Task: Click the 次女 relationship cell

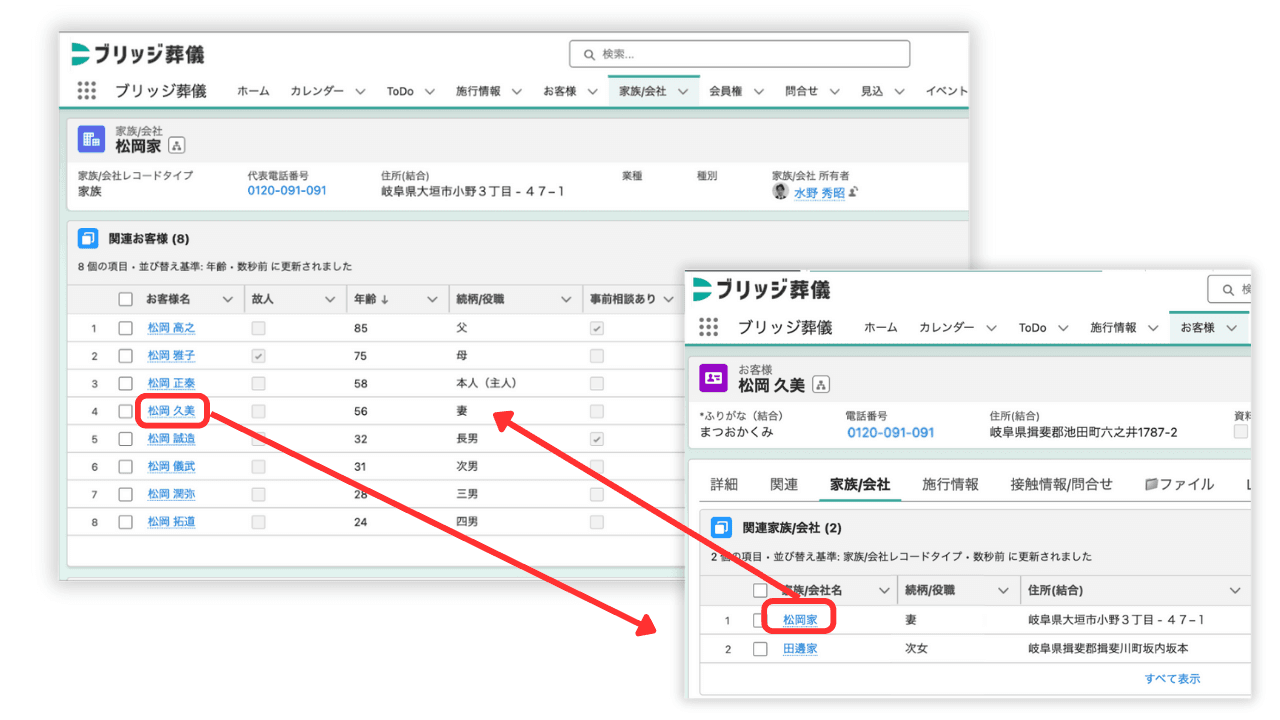Action: (x=916, y=649)
